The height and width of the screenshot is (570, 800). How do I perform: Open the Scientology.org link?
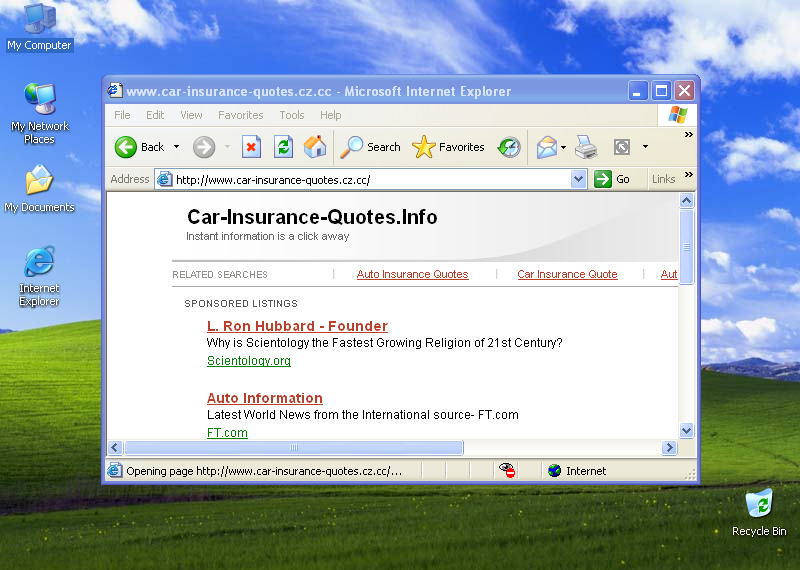[249, 361]
